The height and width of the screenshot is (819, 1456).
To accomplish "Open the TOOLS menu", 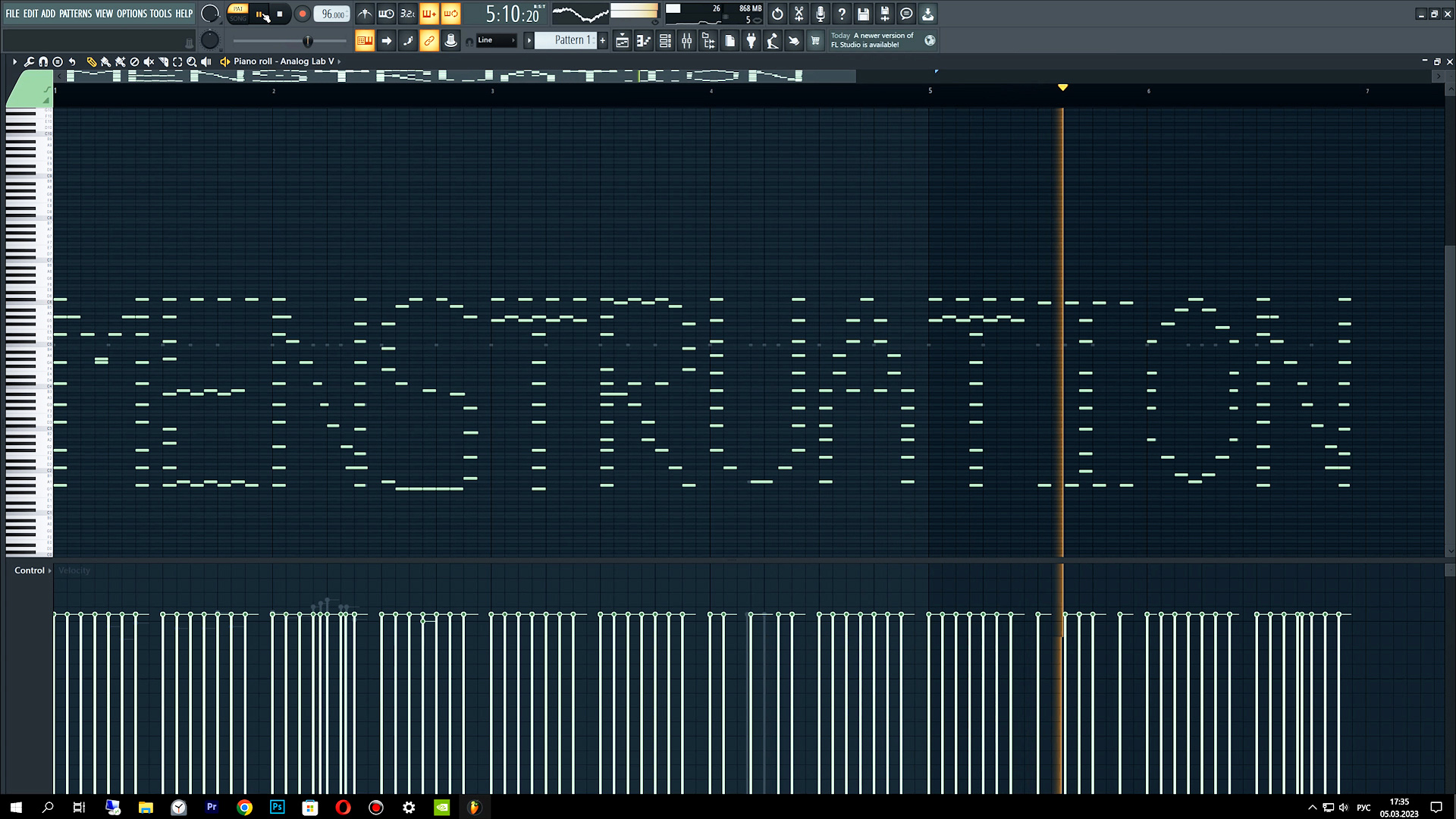I will (x=160, y=14).
